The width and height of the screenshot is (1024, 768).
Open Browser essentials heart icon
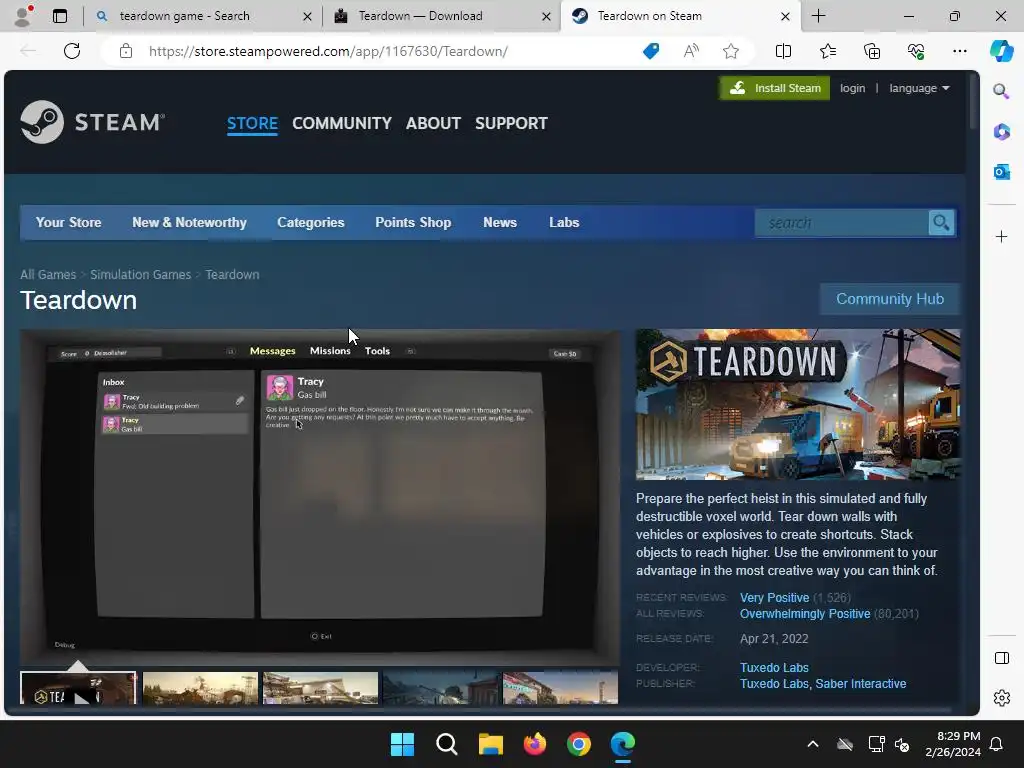(x=916, y=51)
